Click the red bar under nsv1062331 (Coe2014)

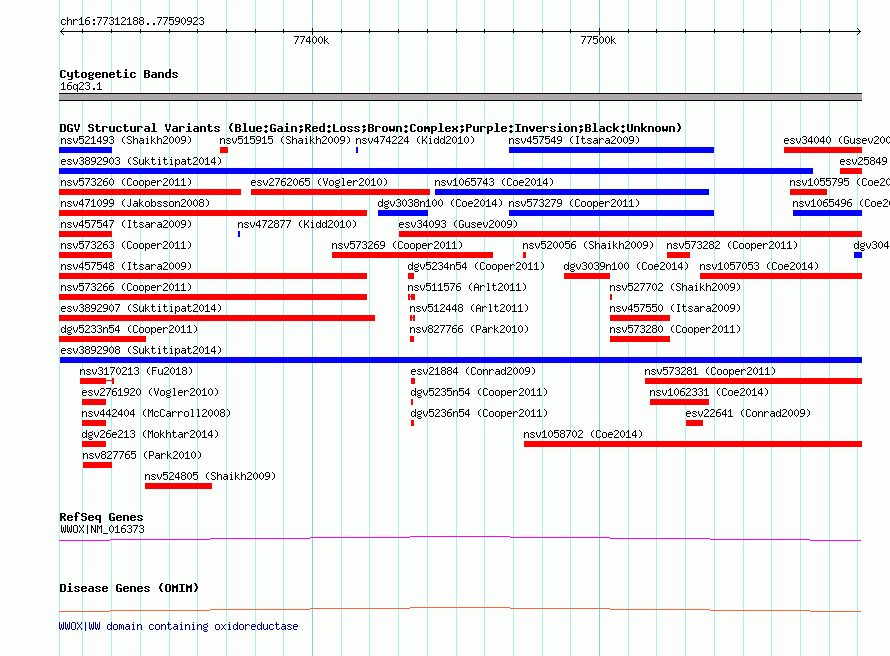coord(679,402)
